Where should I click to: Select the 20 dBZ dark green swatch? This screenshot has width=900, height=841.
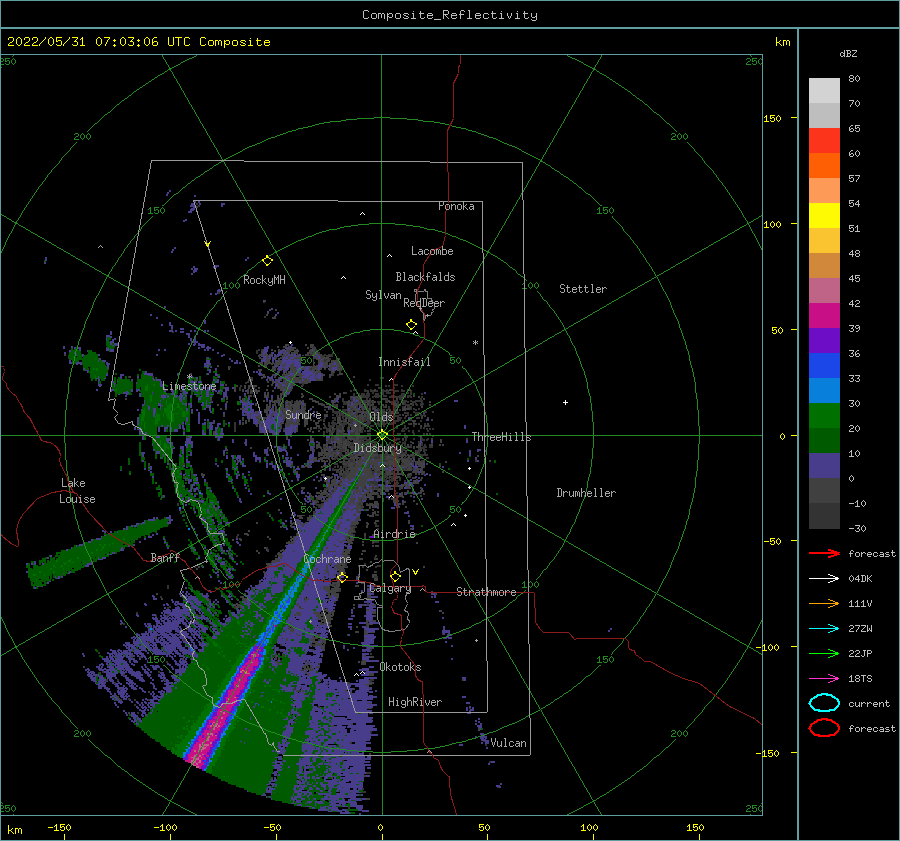point(824,440)
